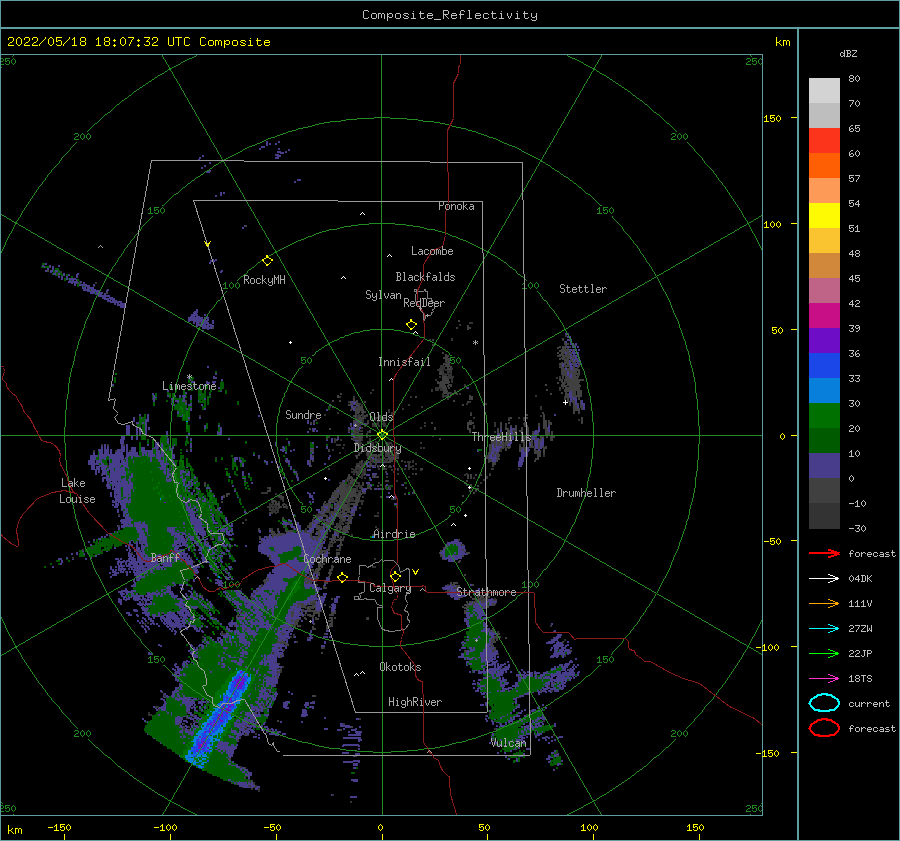
Task: Click the Vulcan town label
Action: coord(508,743)
